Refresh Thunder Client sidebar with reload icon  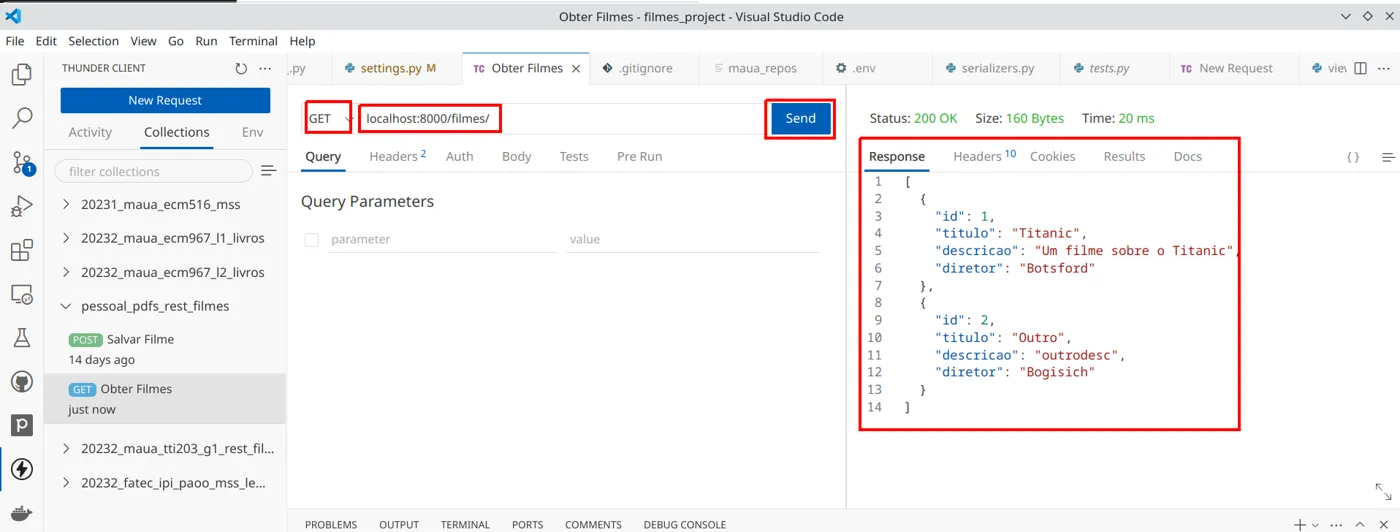tap(241, 68)
